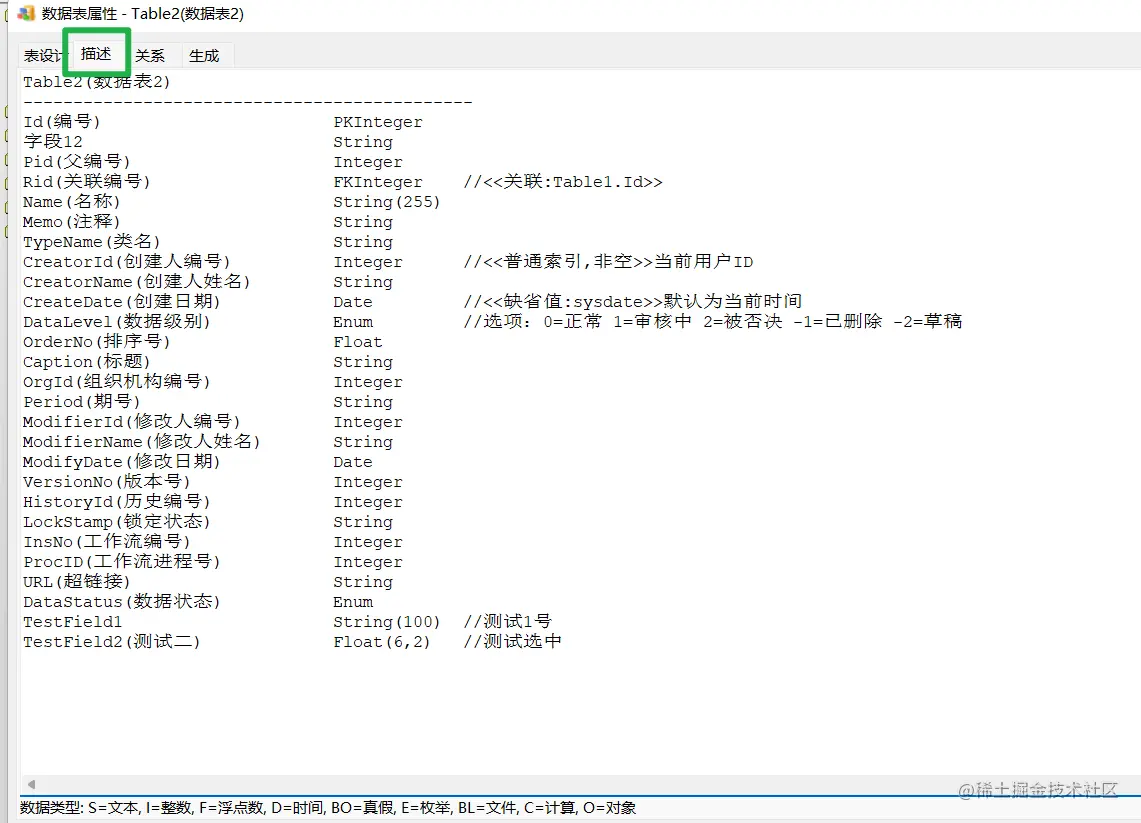
Task: Click the PKInteger type text
Action: (378, 122)
